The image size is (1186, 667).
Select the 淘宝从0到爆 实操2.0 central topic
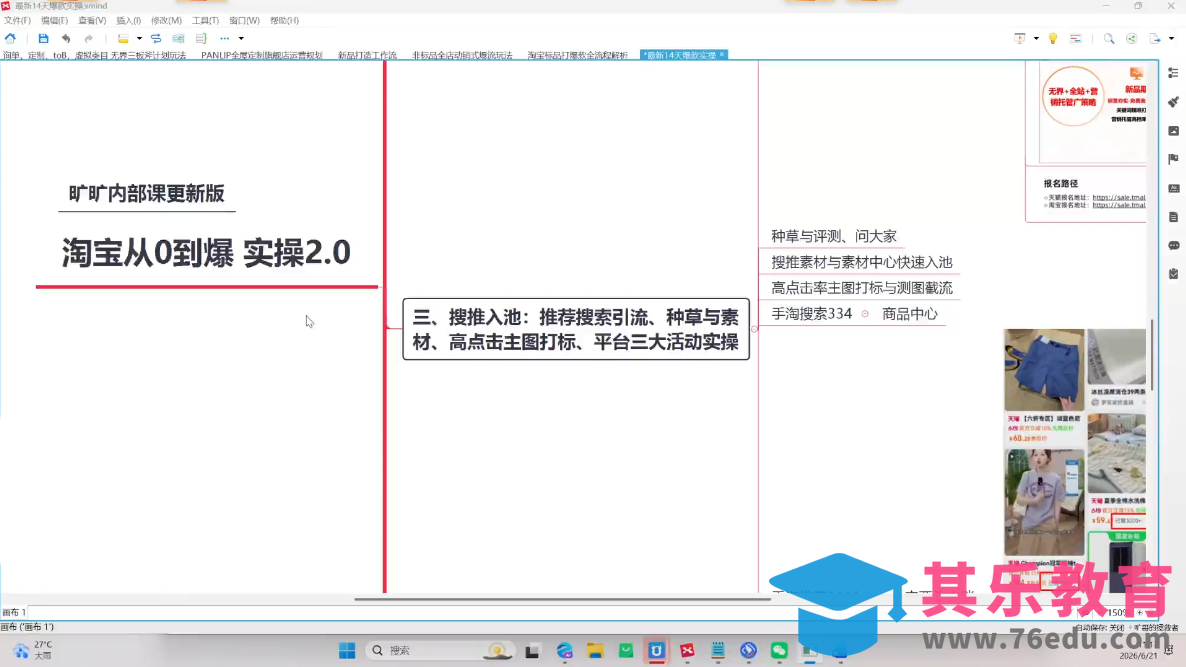coord(206,253)
